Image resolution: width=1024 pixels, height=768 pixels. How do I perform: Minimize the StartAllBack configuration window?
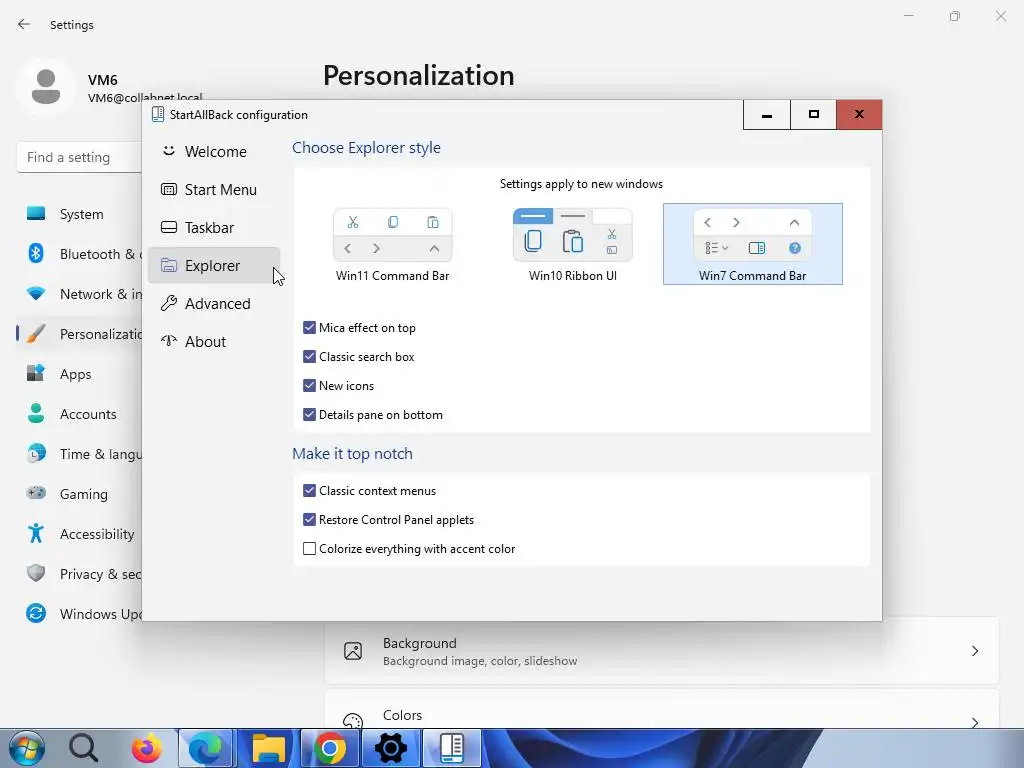[x=767, y=115]
